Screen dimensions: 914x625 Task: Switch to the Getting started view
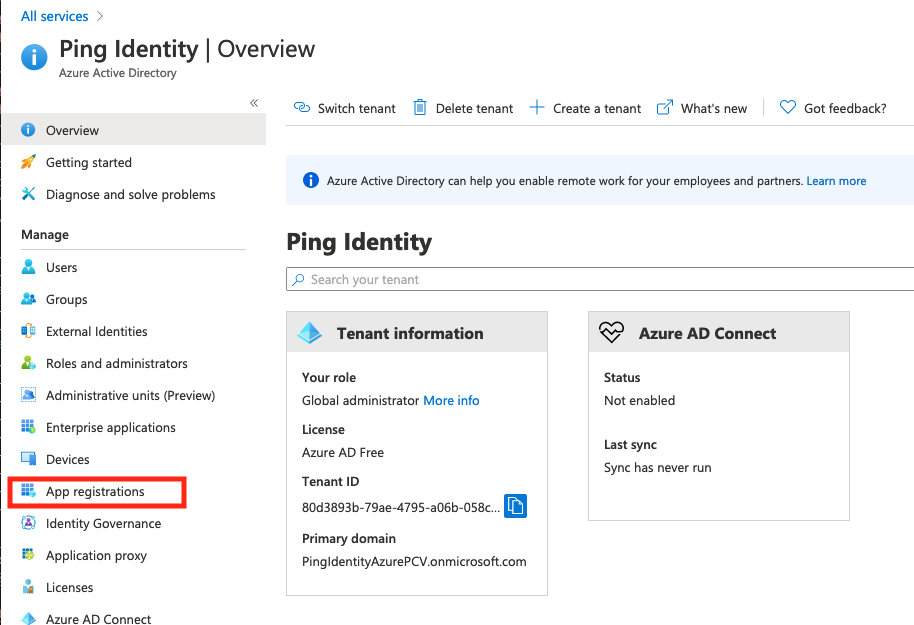(88, 162)
